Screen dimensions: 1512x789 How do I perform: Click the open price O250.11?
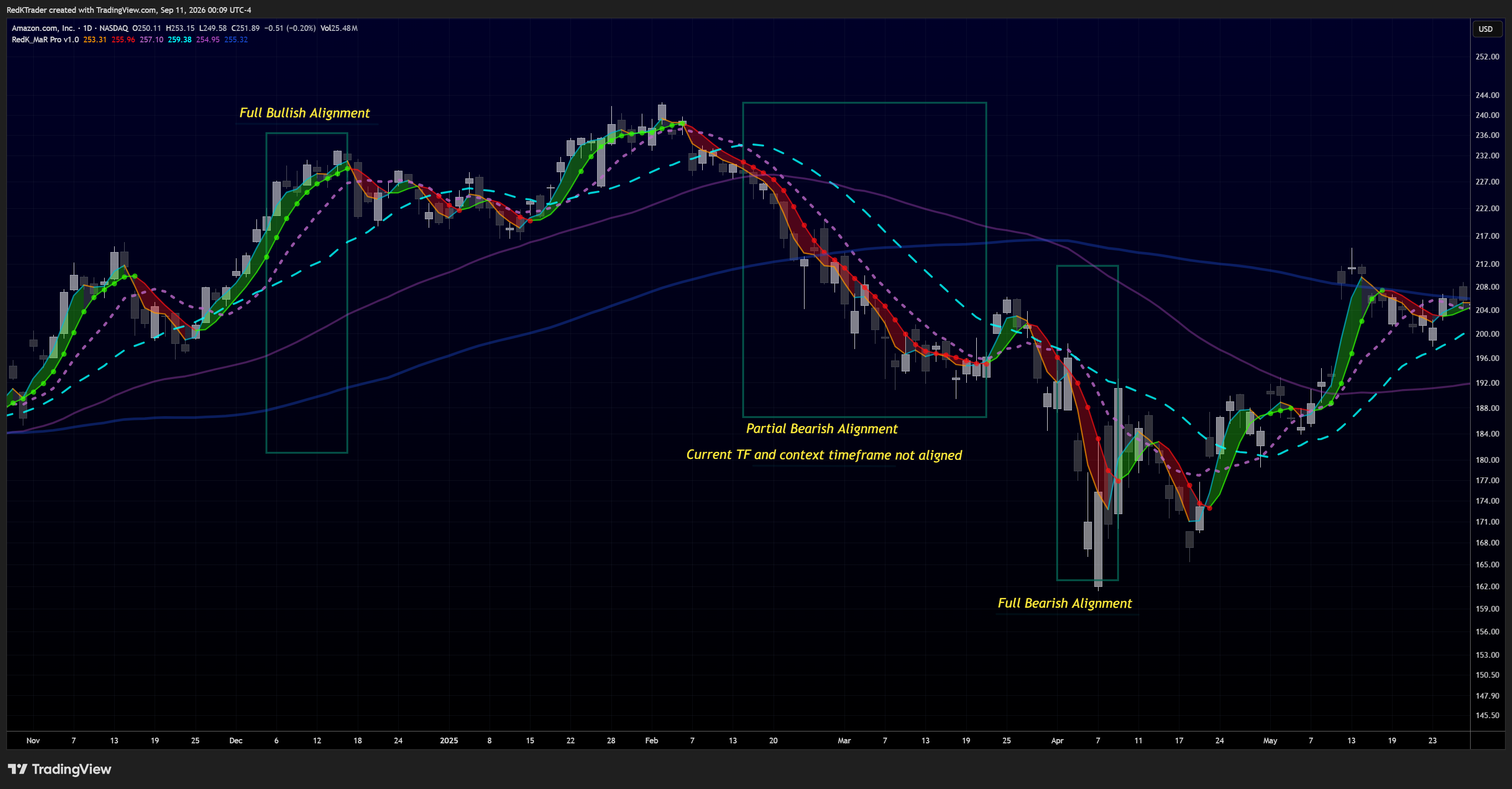coord(147,28)
